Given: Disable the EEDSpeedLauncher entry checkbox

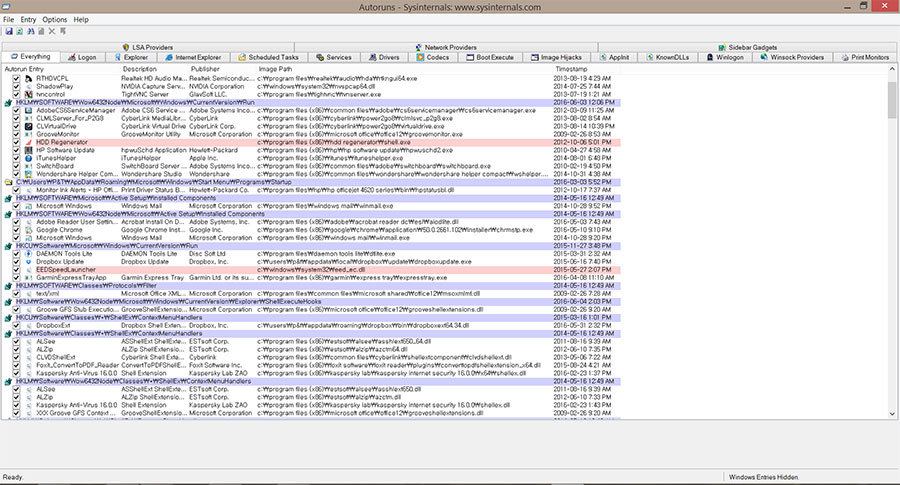Looking at the screenshot, I should coord(16,270).
